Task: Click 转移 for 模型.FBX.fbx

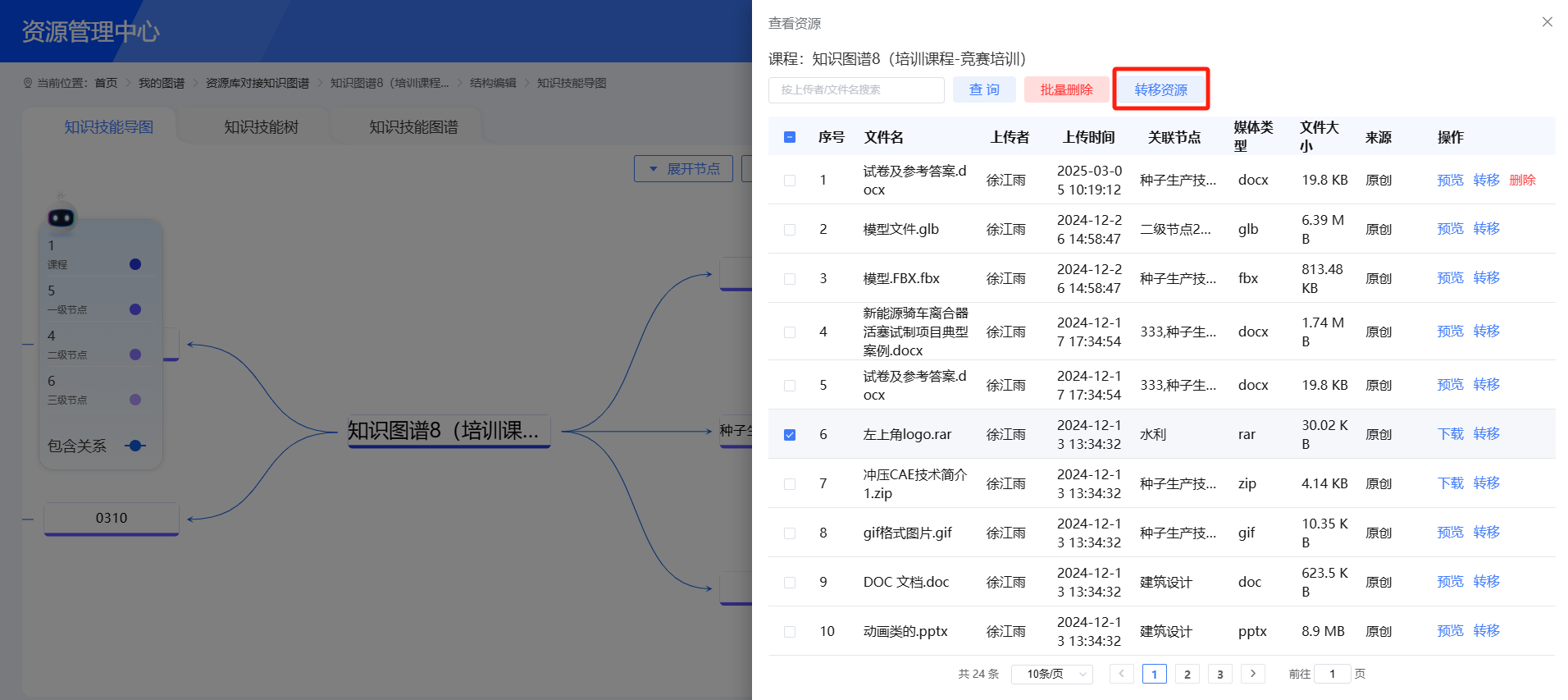Action: coord(1486,277)
